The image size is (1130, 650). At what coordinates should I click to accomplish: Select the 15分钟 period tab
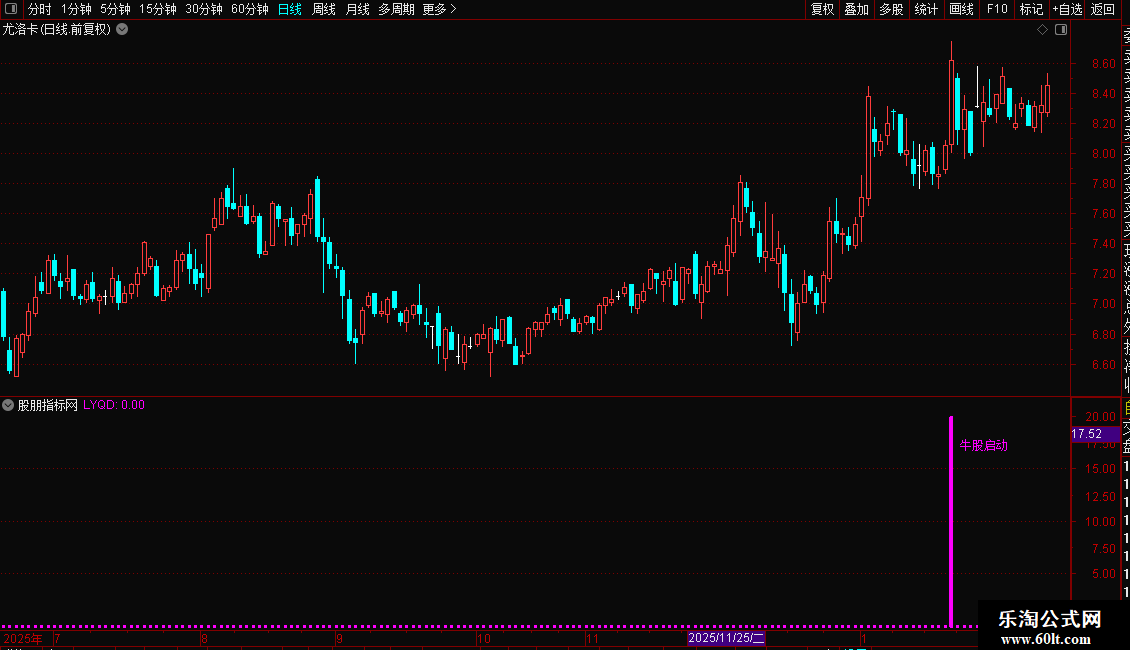click(x=158, y=9)
